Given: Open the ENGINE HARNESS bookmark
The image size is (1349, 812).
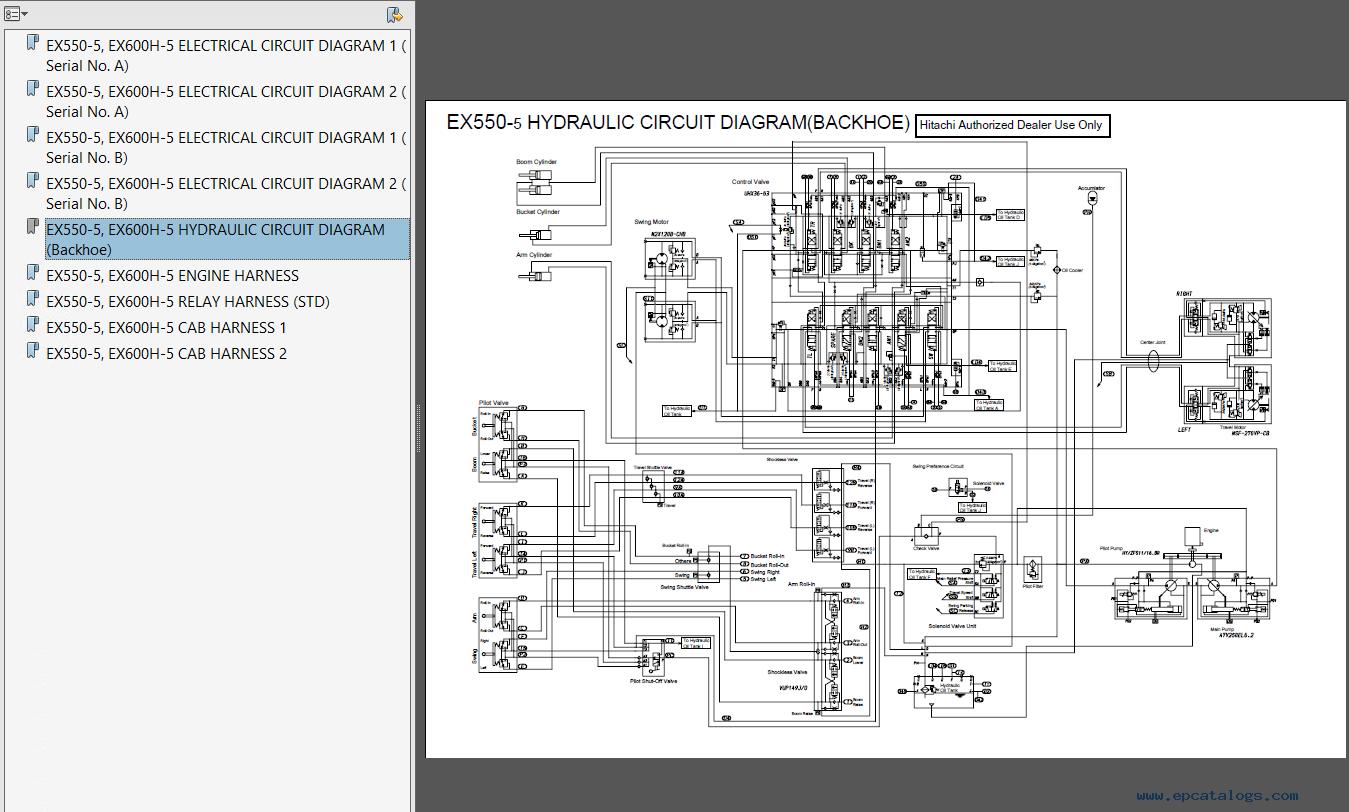Looking at the screenshot, I should [172, 275].
